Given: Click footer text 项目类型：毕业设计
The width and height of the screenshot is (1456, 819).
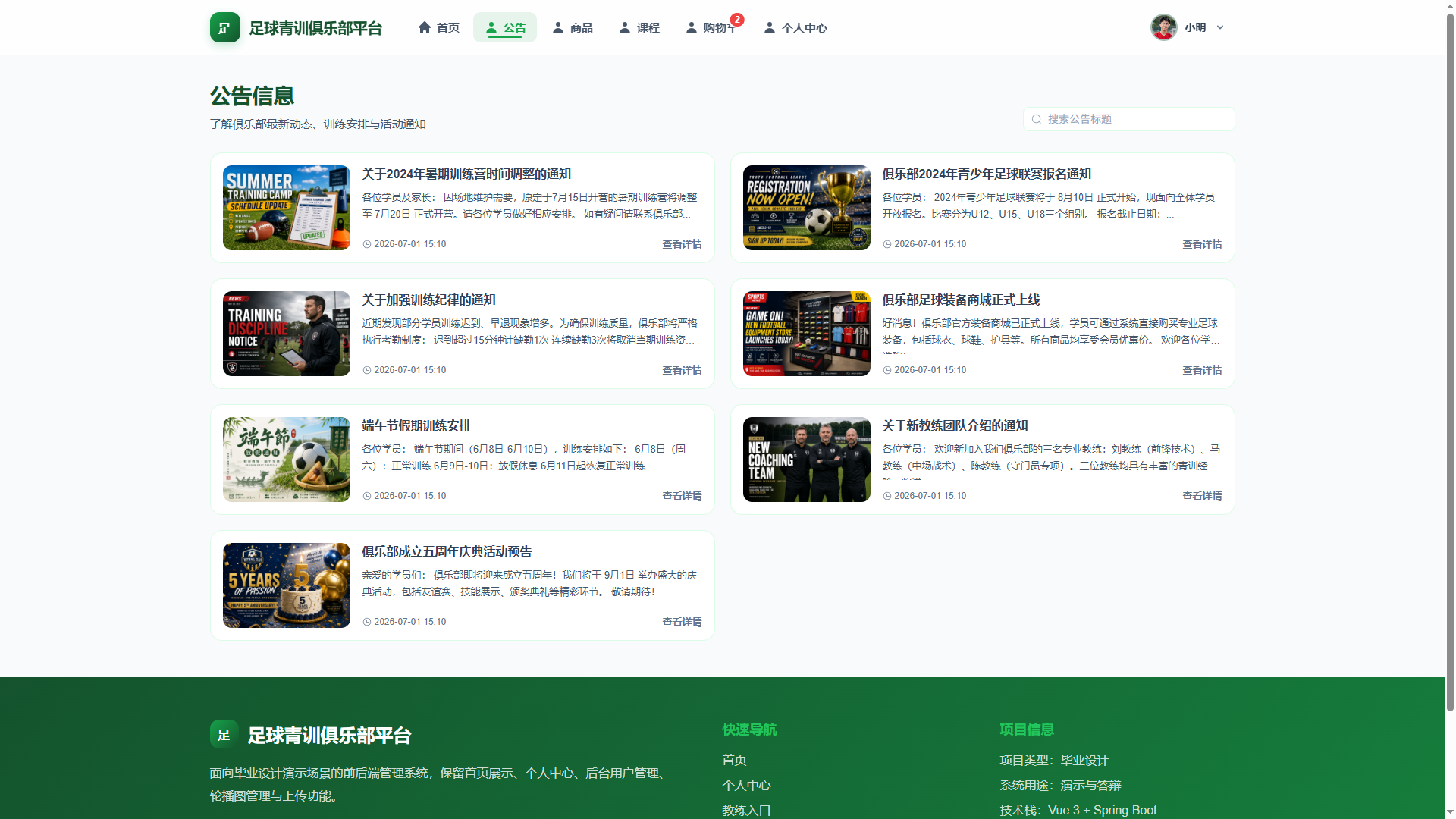Looking at the screenshot, I should [1054, 760].
